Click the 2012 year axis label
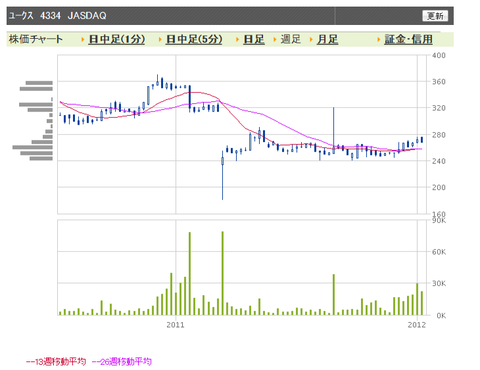Screen dimensions: 480x370 pyautogui.click(x=417, y=325)
